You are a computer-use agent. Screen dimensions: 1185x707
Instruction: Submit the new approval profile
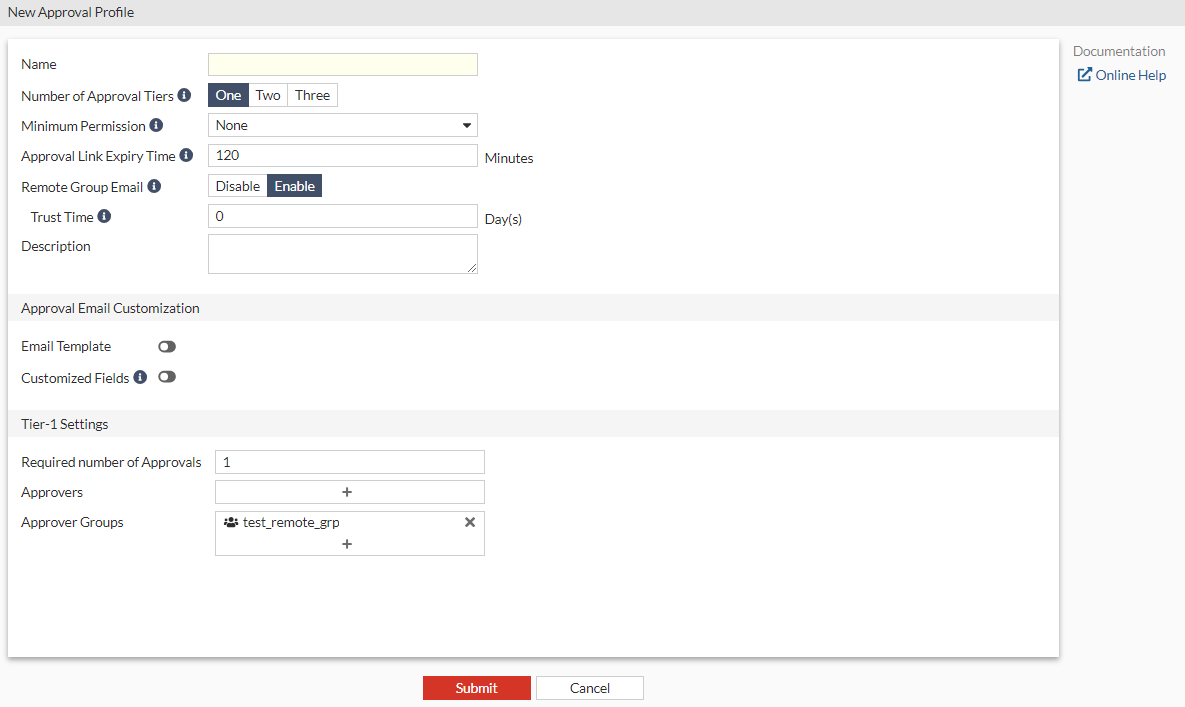pyautogui.click(x=477, y=688)
